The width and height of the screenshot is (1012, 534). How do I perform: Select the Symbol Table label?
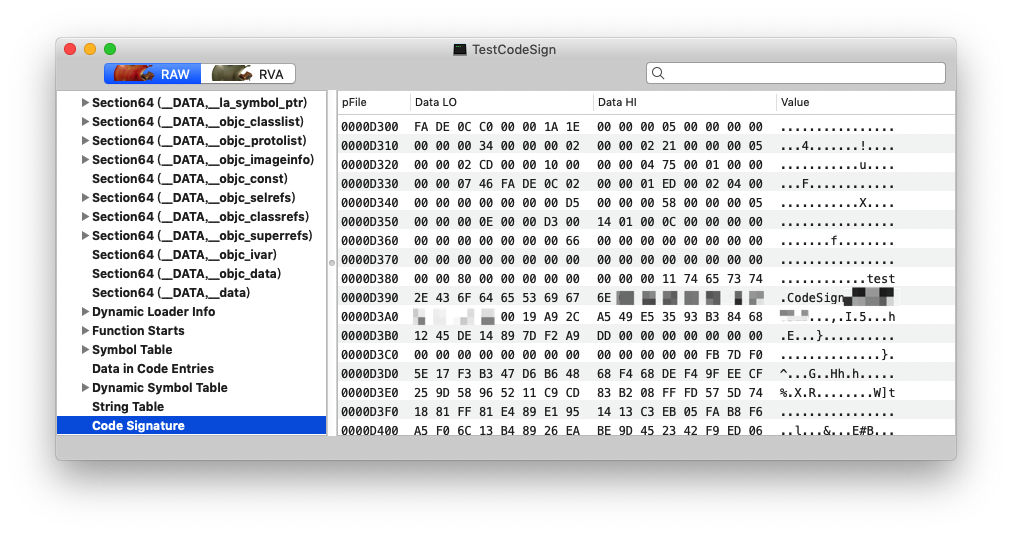point(132,349)
